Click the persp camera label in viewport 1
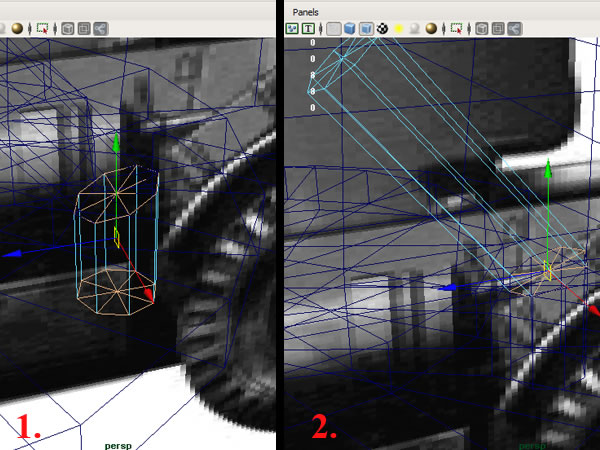This screenshot has width=600, height=450. (x=118, y=446)
